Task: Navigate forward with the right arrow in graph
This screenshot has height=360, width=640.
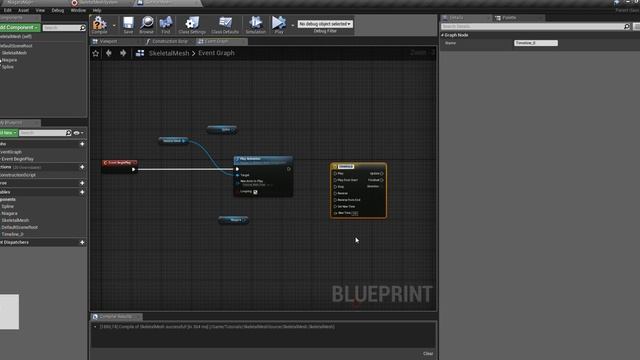Action: click(x=123, y=53)
